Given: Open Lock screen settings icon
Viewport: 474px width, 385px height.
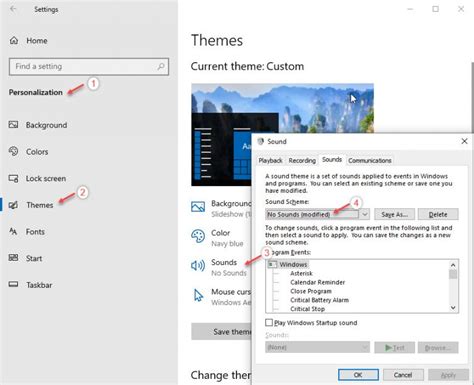Looking at the screenshot, I should point(13,178).
